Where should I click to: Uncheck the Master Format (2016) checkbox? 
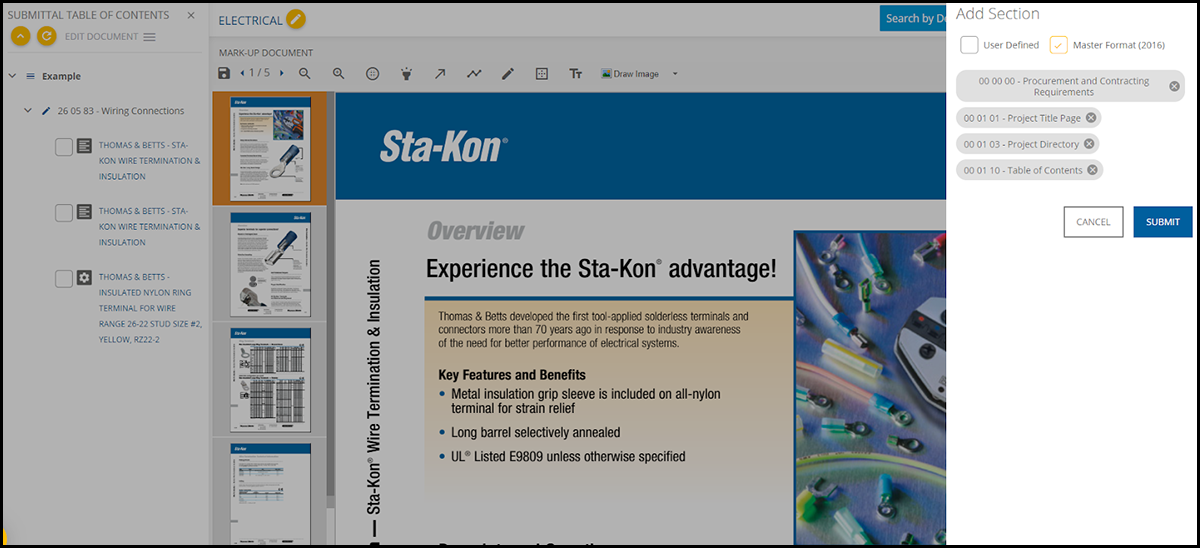click(1058, 45)
